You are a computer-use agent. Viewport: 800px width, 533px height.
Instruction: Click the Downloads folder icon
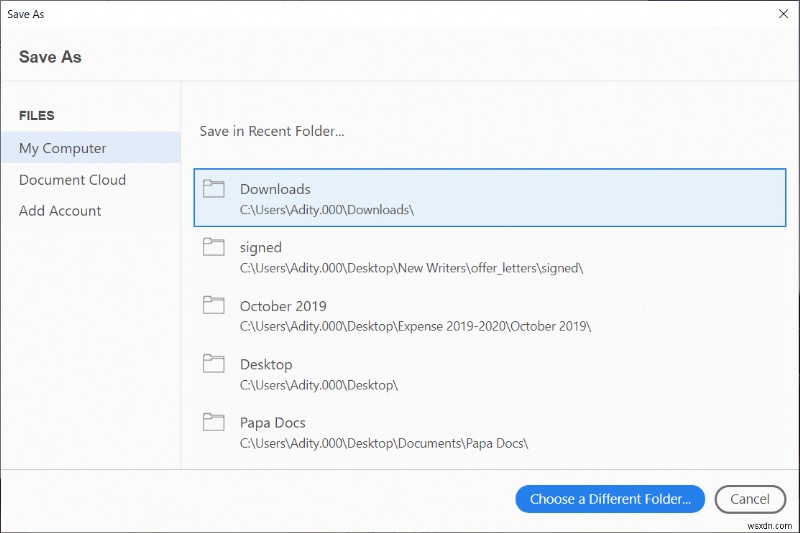[213, 189]
